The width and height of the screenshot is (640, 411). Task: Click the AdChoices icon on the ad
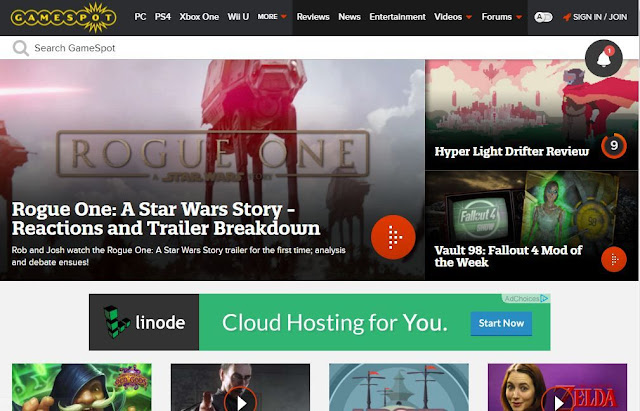click(x=544, y=298)
